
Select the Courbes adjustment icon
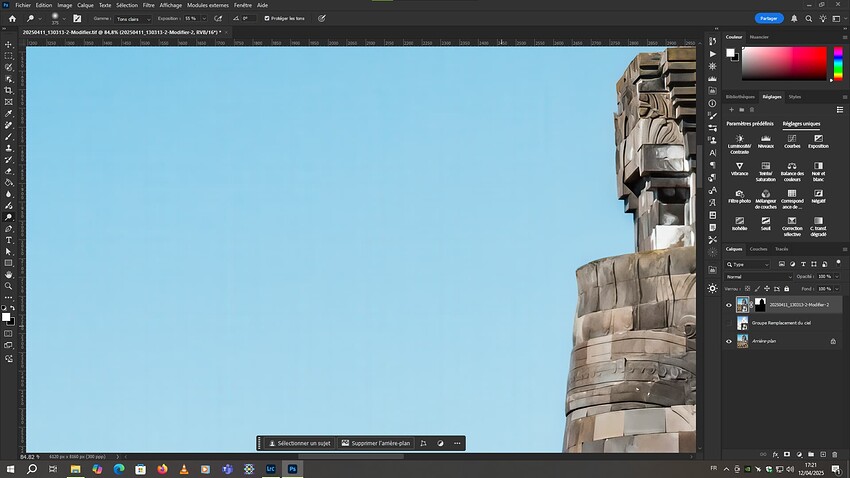pos(792,139)
